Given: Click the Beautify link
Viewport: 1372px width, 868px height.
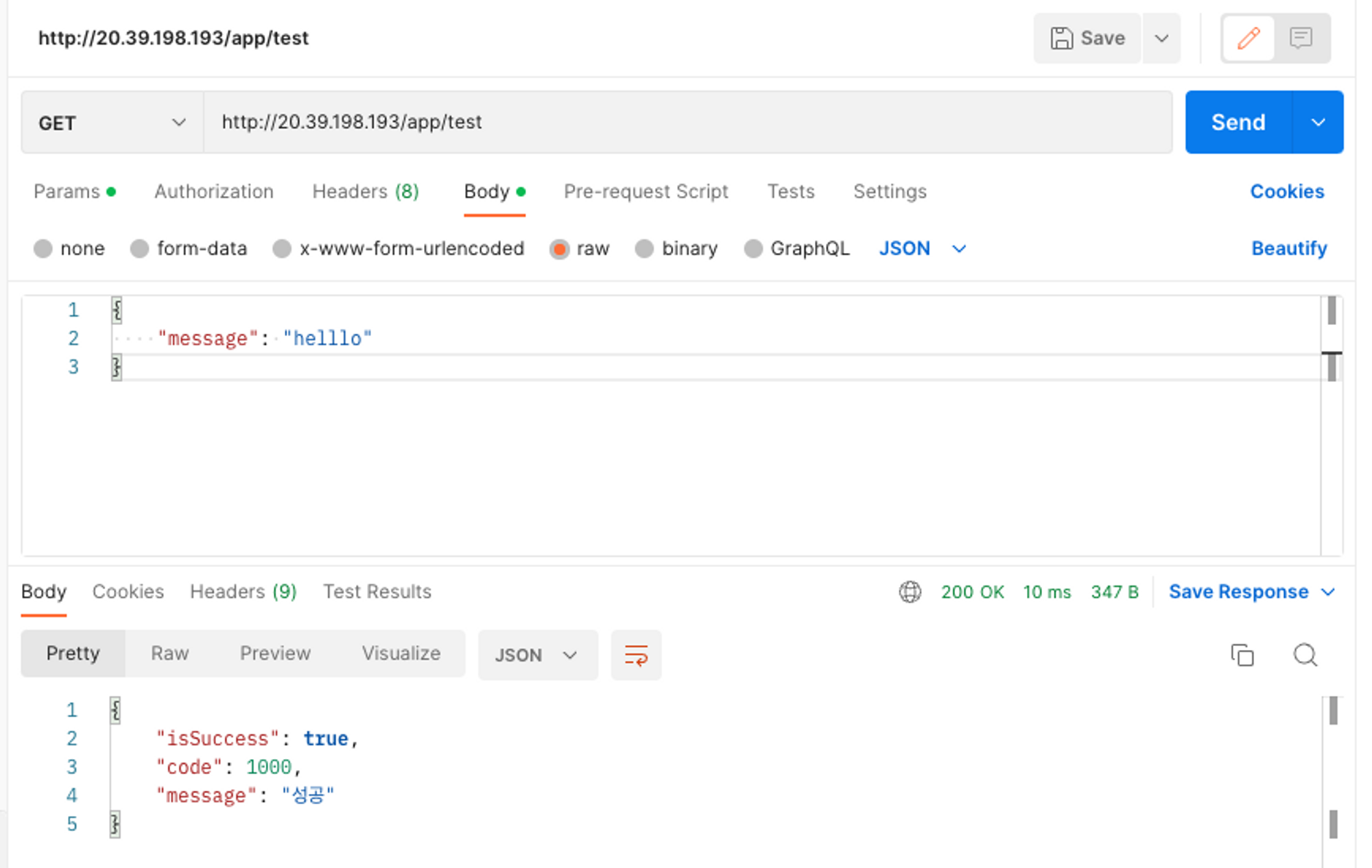Looking at the screenshot, I should 1288,248.
